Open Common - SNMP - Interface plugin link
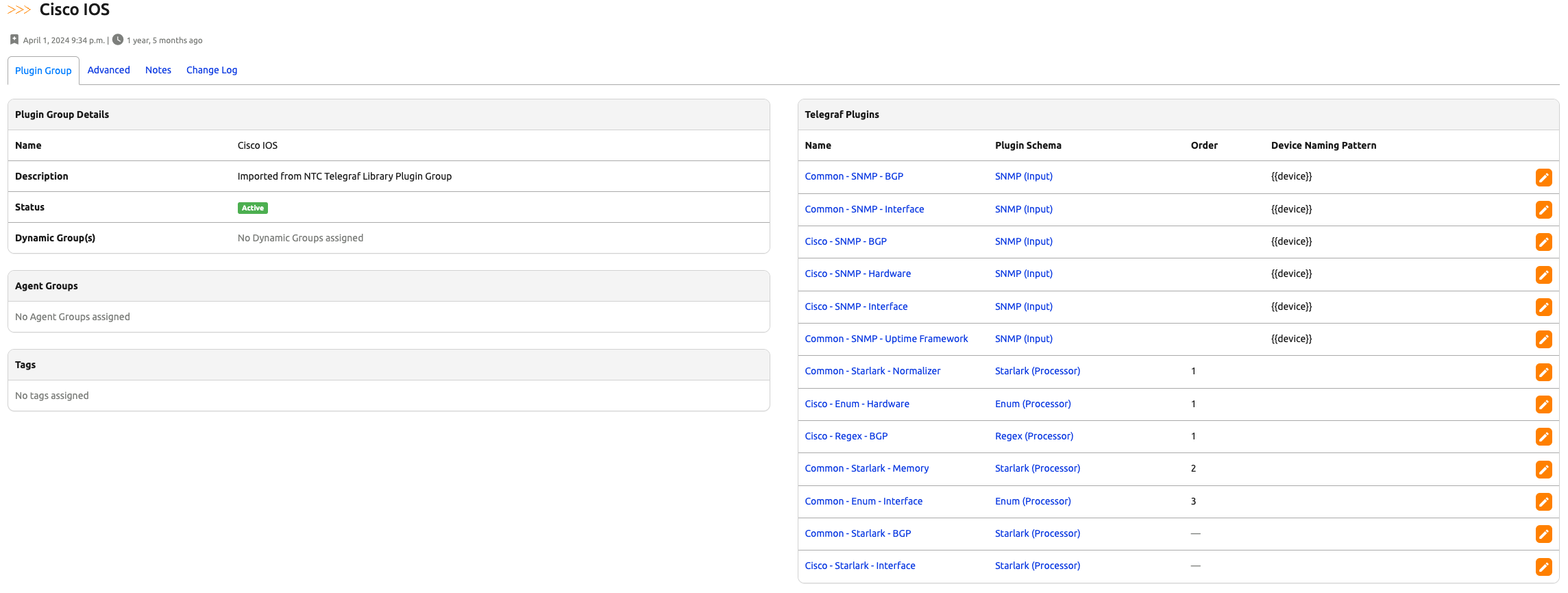The height and width of the screenshot is (593, 1568). tap(864, 209)
